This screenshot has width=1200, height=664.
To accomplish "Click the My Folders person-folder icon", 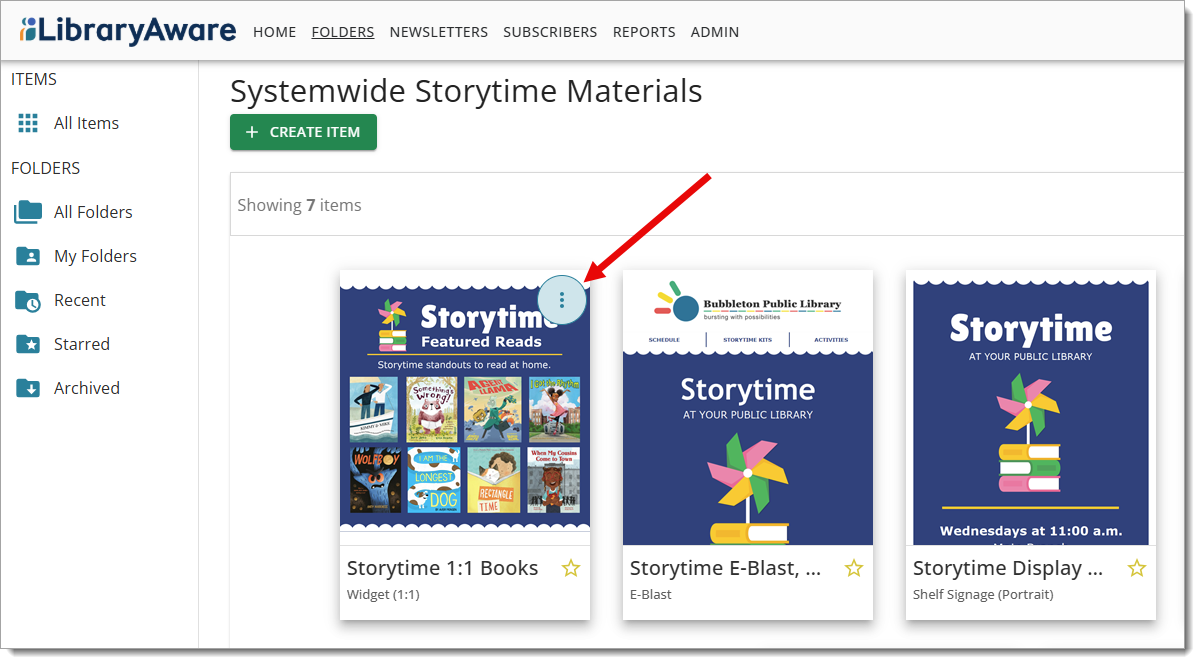I will coord(28,256).
